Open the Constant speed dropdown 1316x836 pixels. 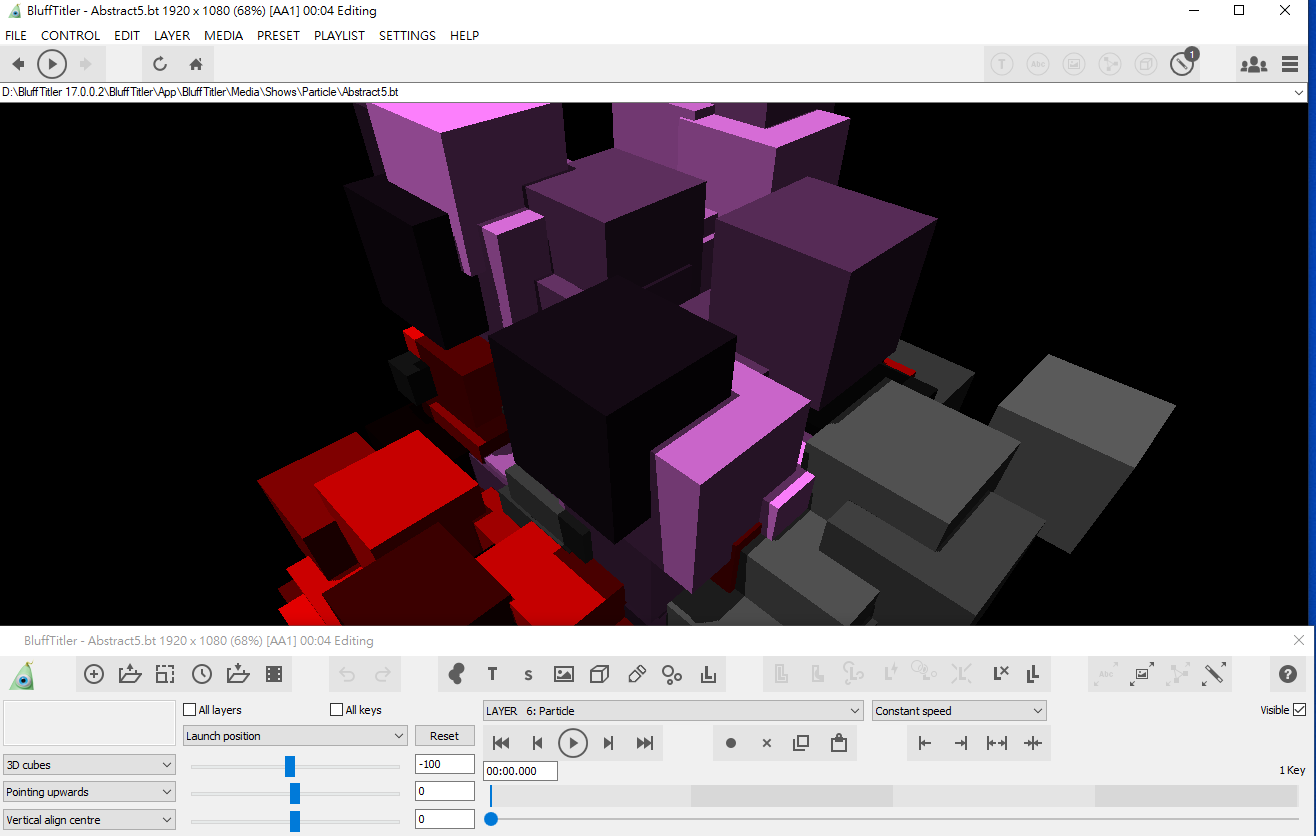coord(959,711)
